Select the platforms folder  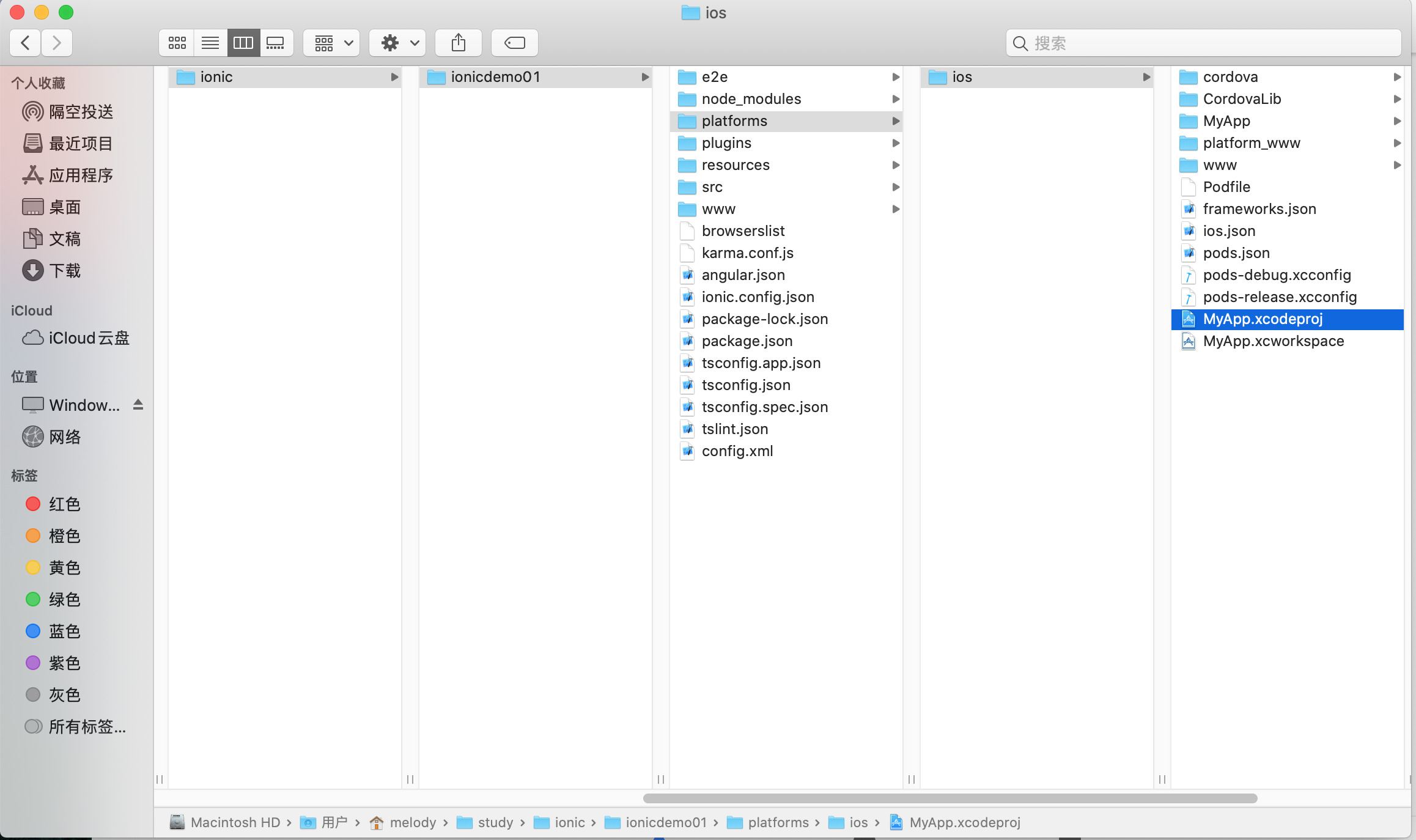pyautogui.click(x=786, y=121)
